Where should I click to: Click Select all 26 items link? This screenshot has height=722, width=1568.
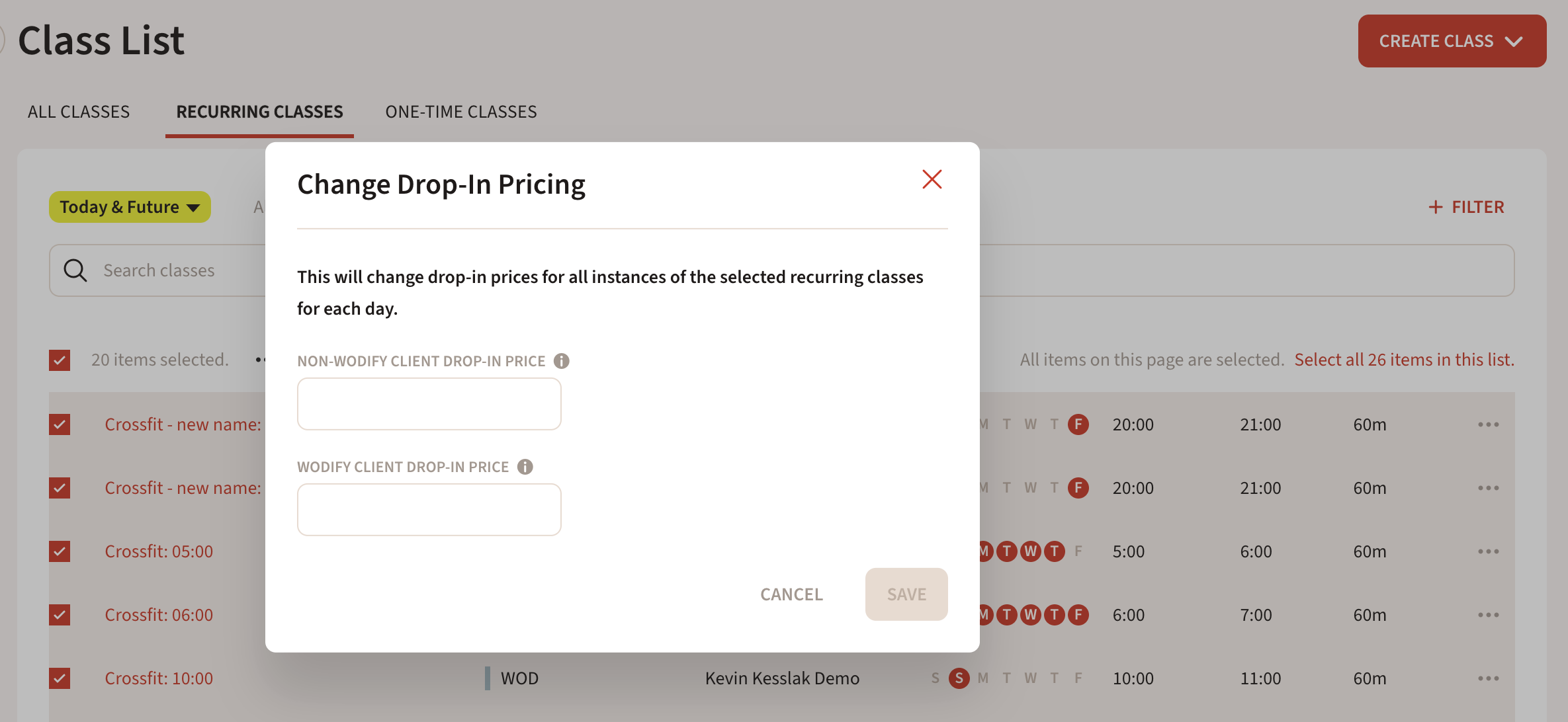pyautogui.click(x=1404, y=360)
